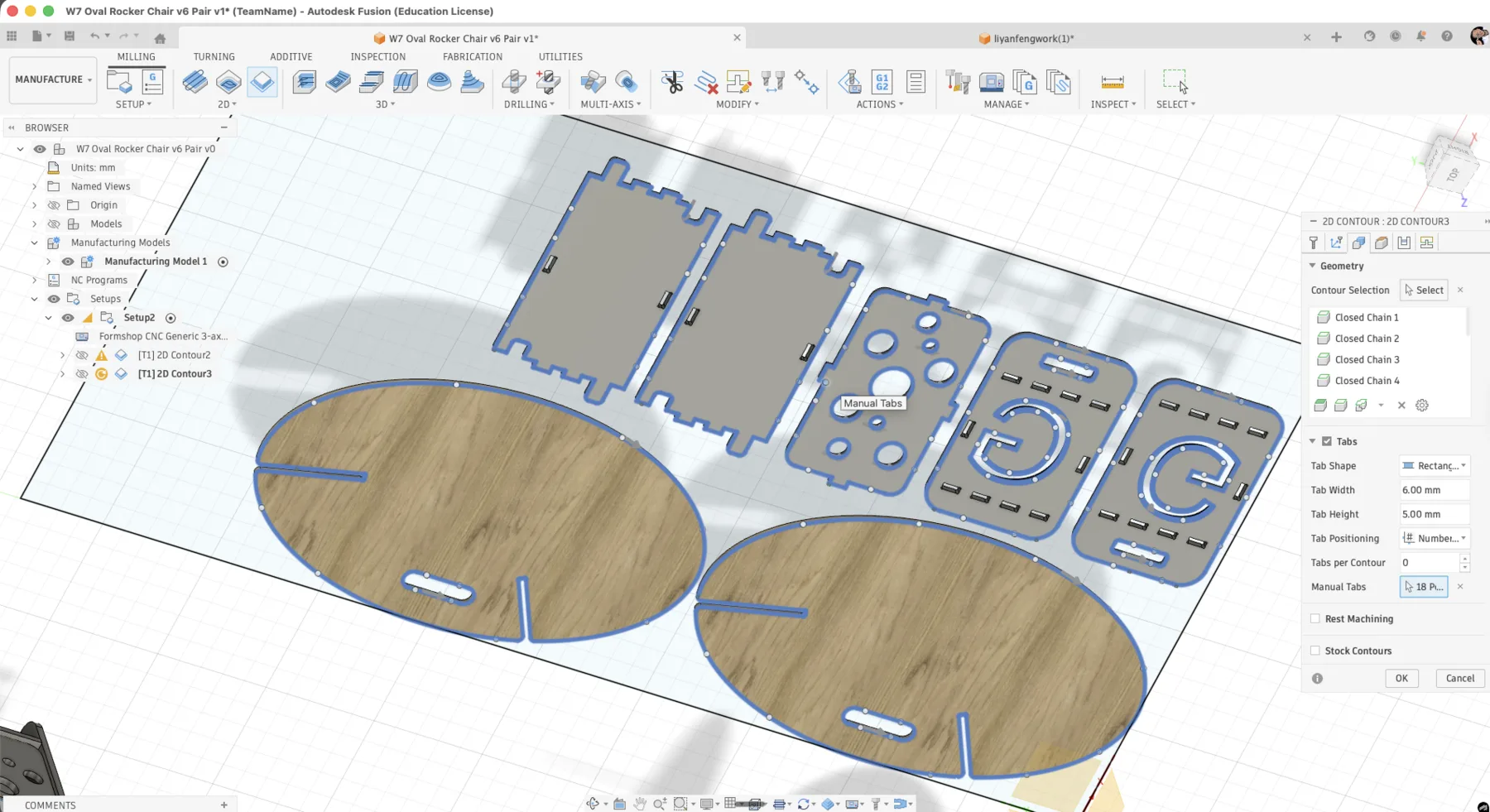
Task: Open the Tab Shape dropdown showing Rectangular
Action: click(1435, 465)
